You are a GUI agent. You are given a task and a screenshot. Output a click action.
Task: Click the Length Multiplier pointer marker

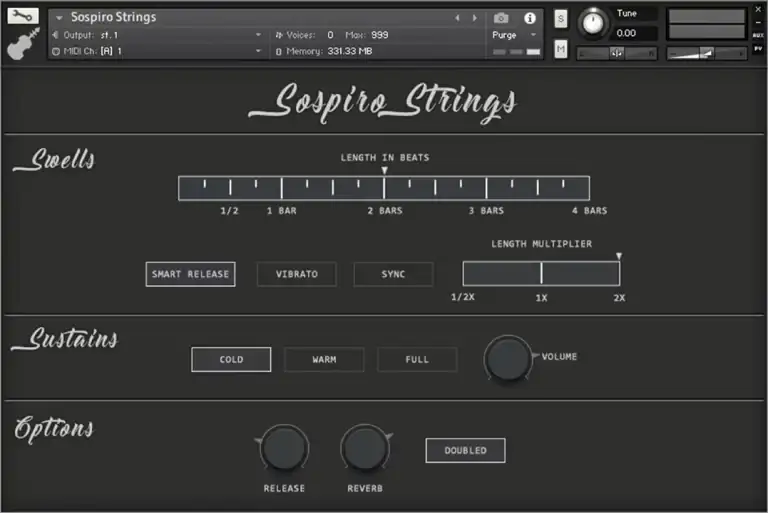[619, 256]
